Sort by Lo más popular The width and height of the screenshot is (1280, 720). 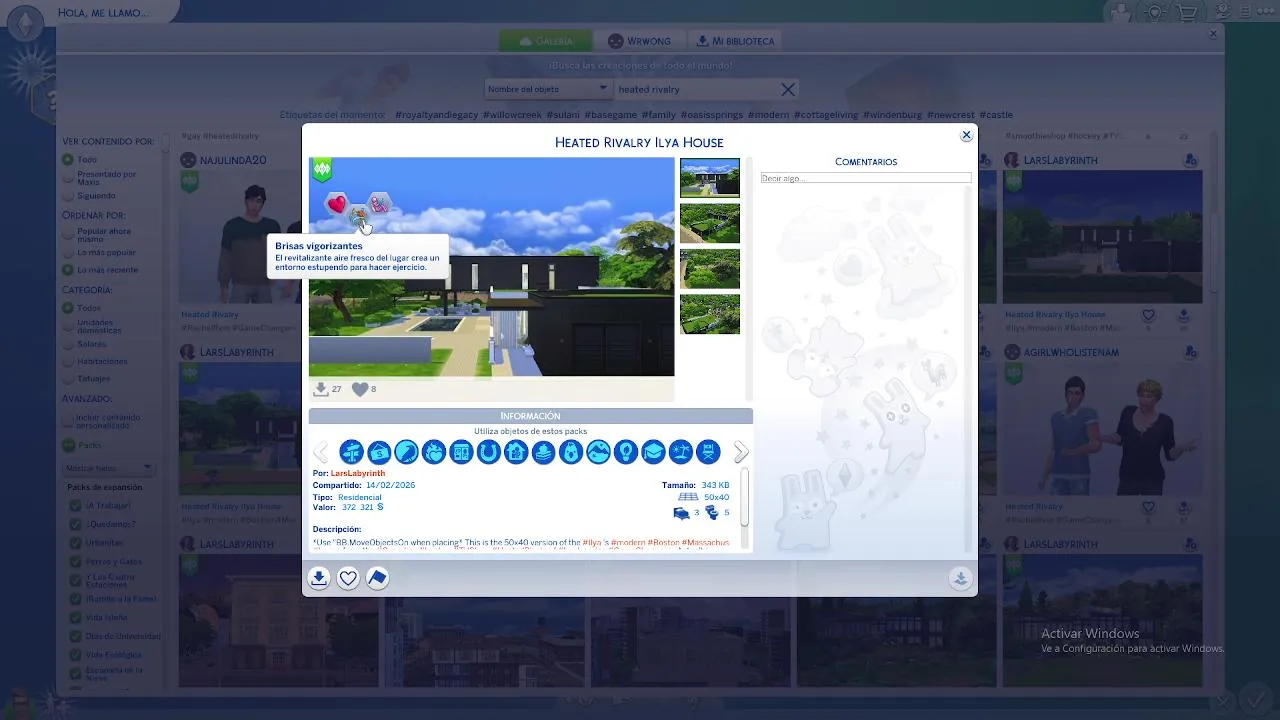coord(68,253)
